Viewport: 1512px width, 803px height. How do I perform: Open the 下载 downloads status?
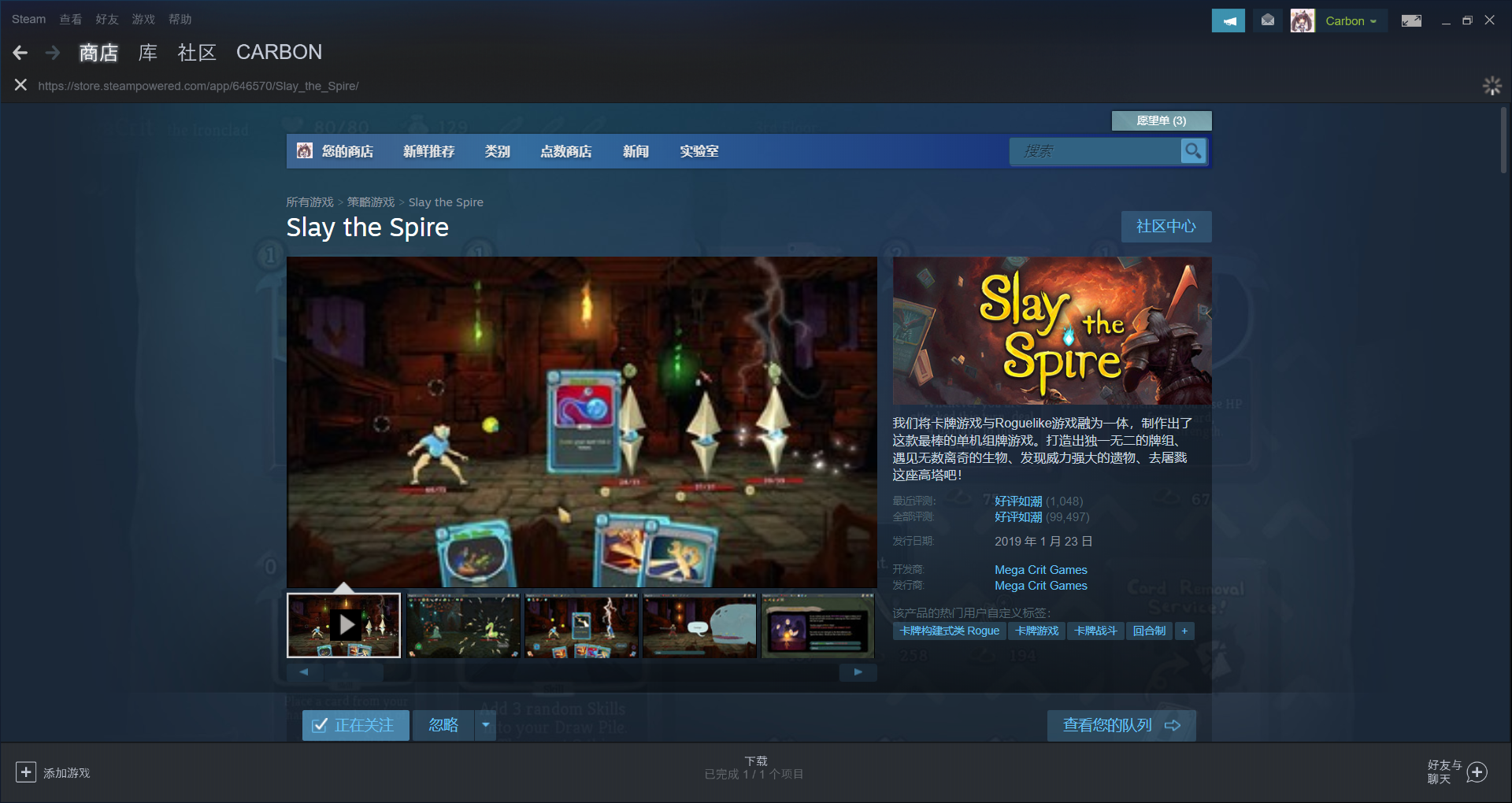(755, 768)
